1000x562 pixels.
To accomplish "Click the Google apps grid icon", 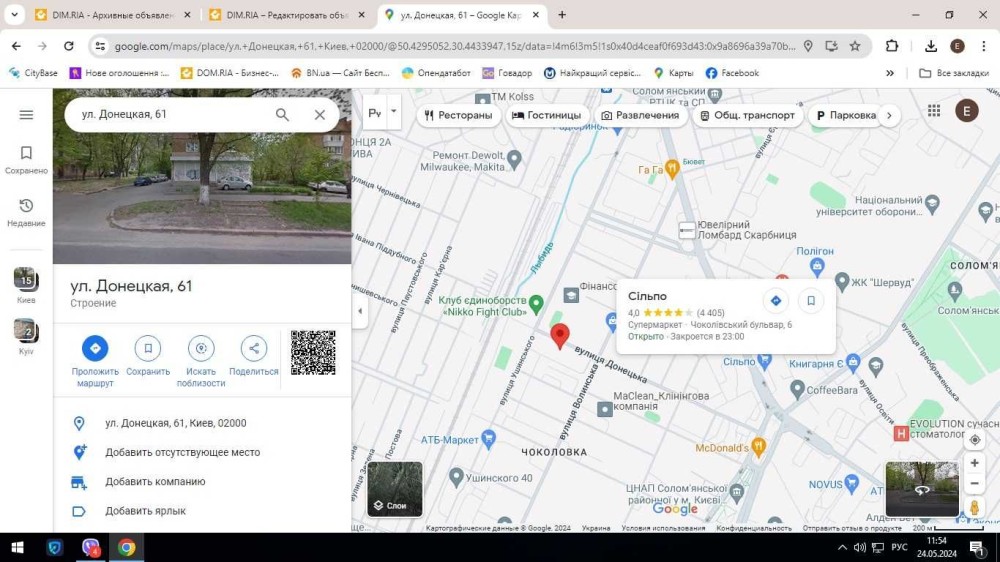I will (x=934, y=111).
